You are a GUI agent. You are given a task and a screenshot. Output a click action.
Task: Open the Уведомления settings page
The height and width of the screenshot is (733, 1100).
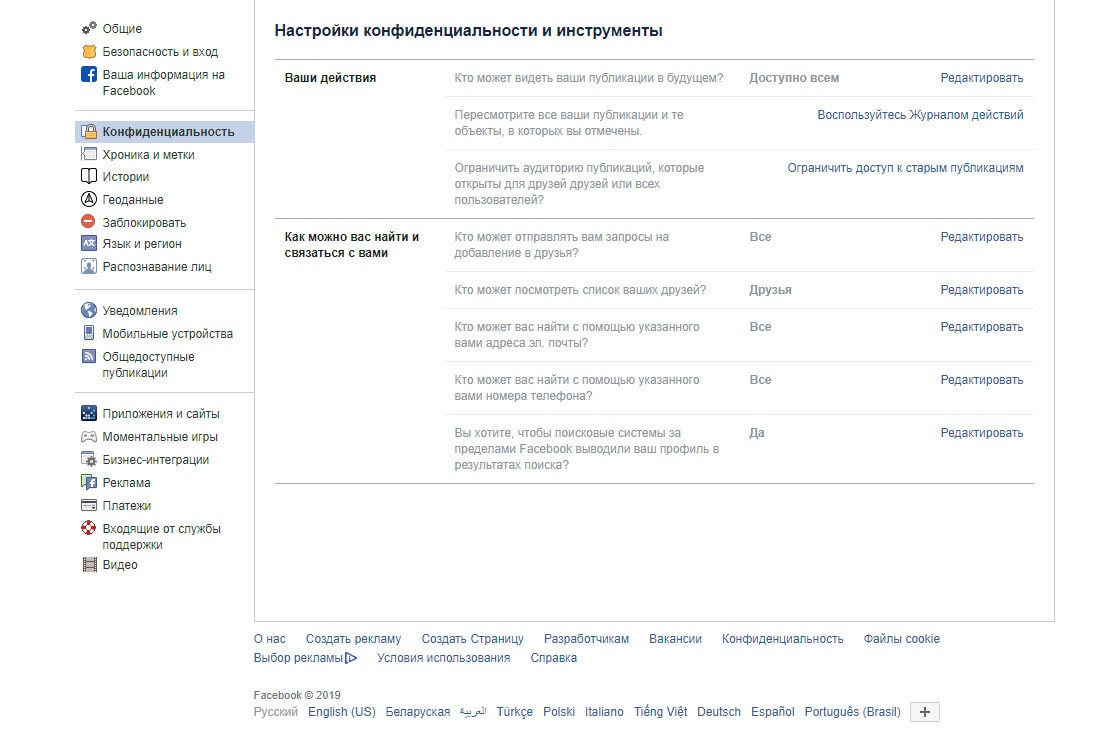(140, 311)
